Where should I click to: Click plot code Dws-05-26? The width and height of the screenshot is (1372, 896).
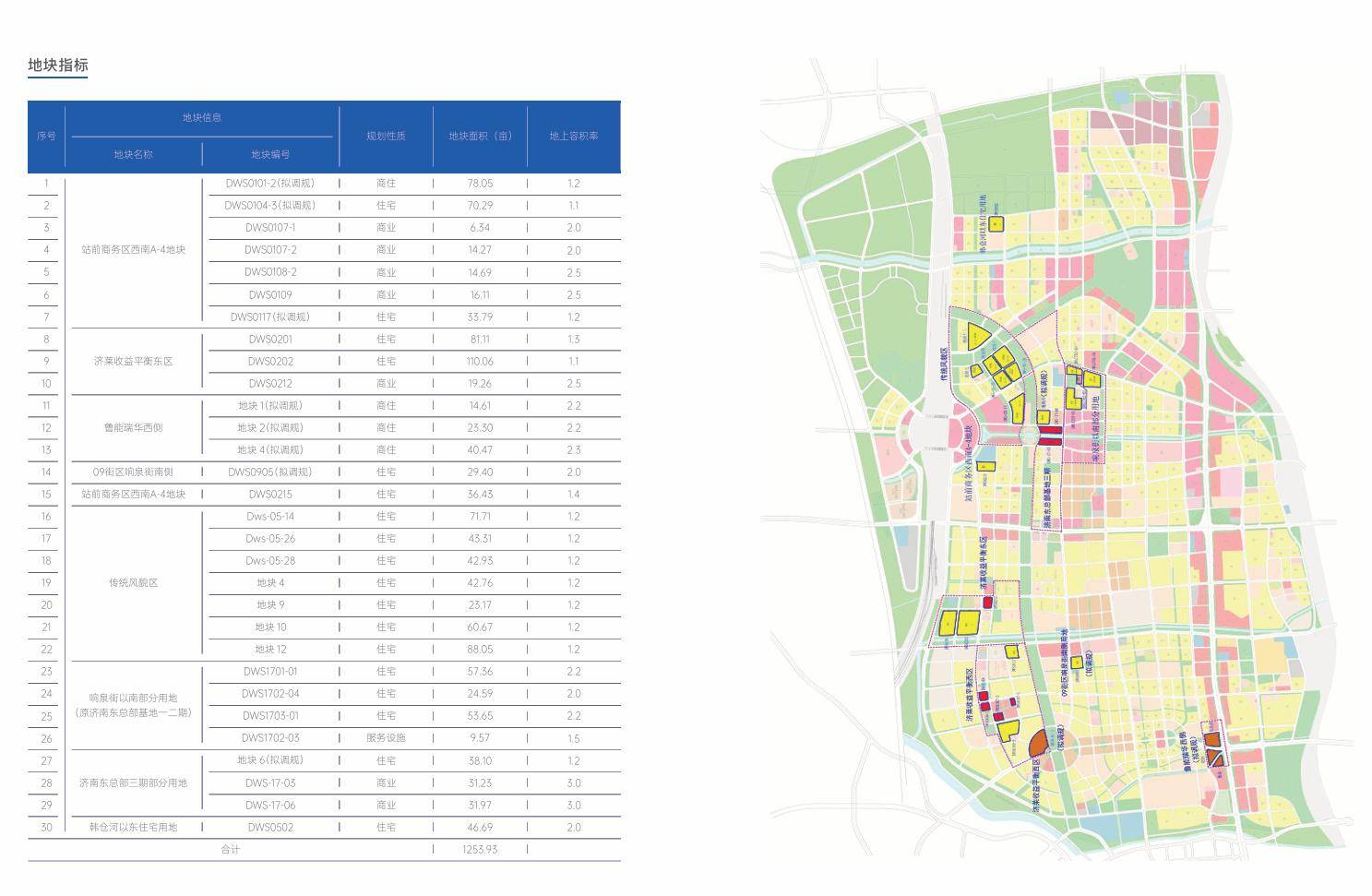click(x=270, y=538)
